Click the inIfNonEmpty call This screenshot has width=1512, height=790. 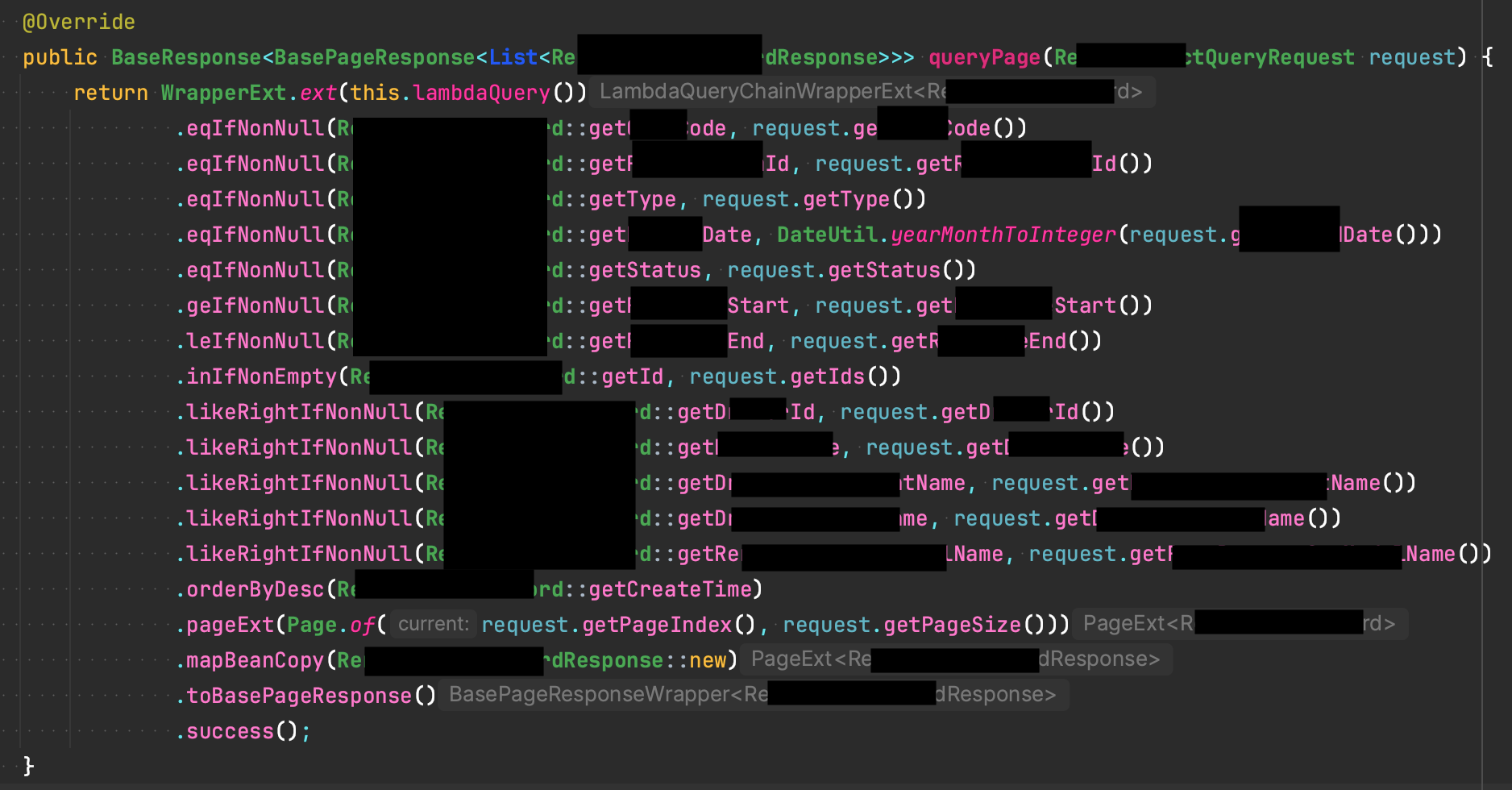(x=256, y=376)
